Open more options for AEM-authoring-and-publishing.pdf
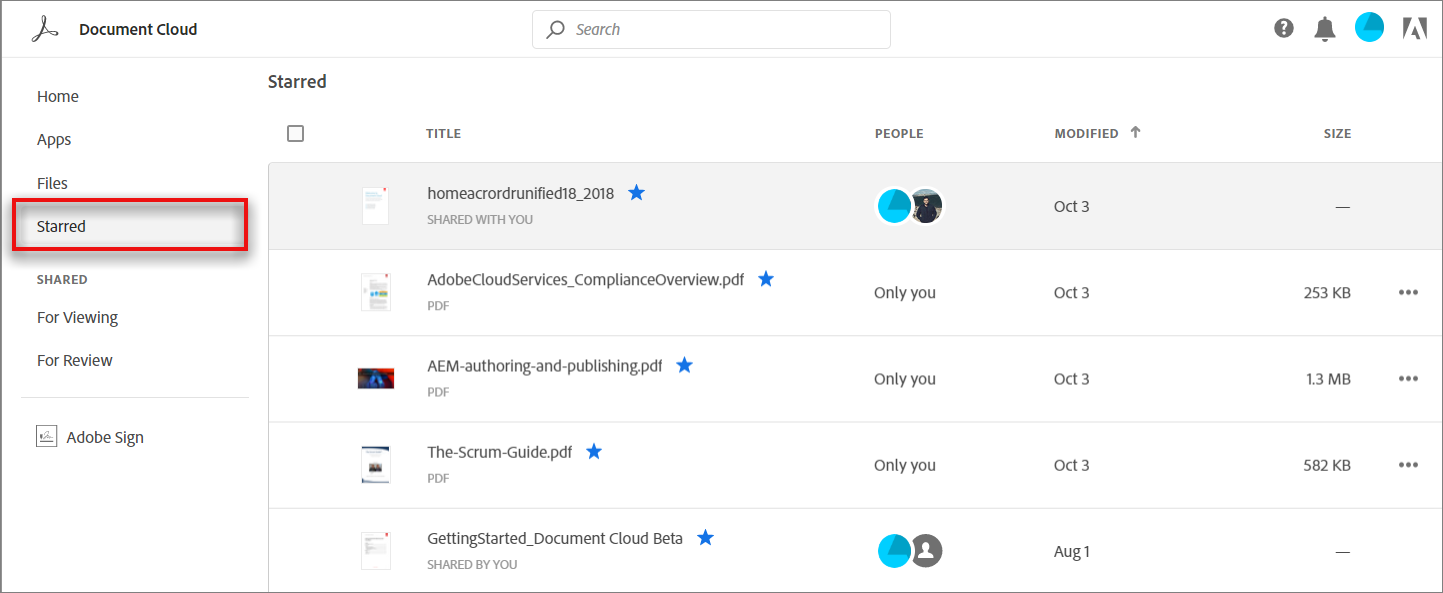Viewport: 1443px width, 593px height. coord(1408,378)
